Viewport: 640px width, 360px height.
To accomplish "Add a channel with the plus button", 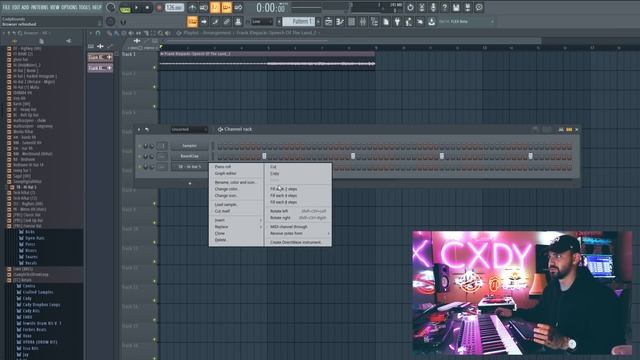I will (x=190, y=183).
